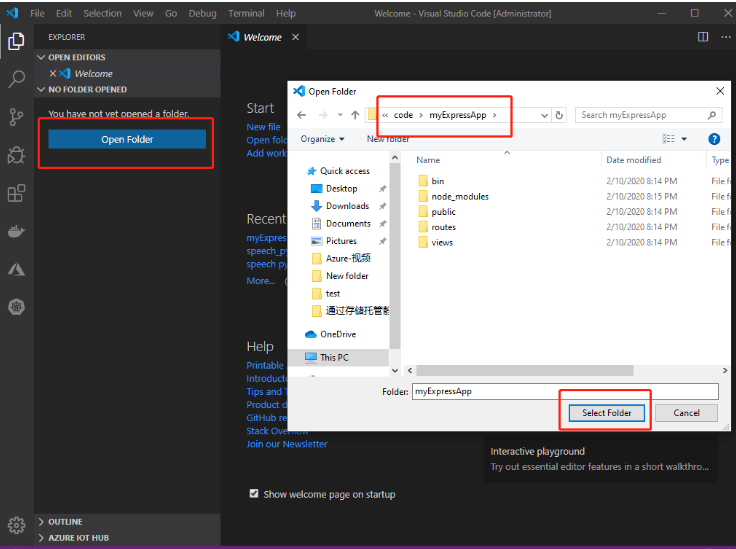Open the Organize dropdown in dialog
Image resolution: width=736 pixels, height=549 pixels.
[x=322, y=139]
